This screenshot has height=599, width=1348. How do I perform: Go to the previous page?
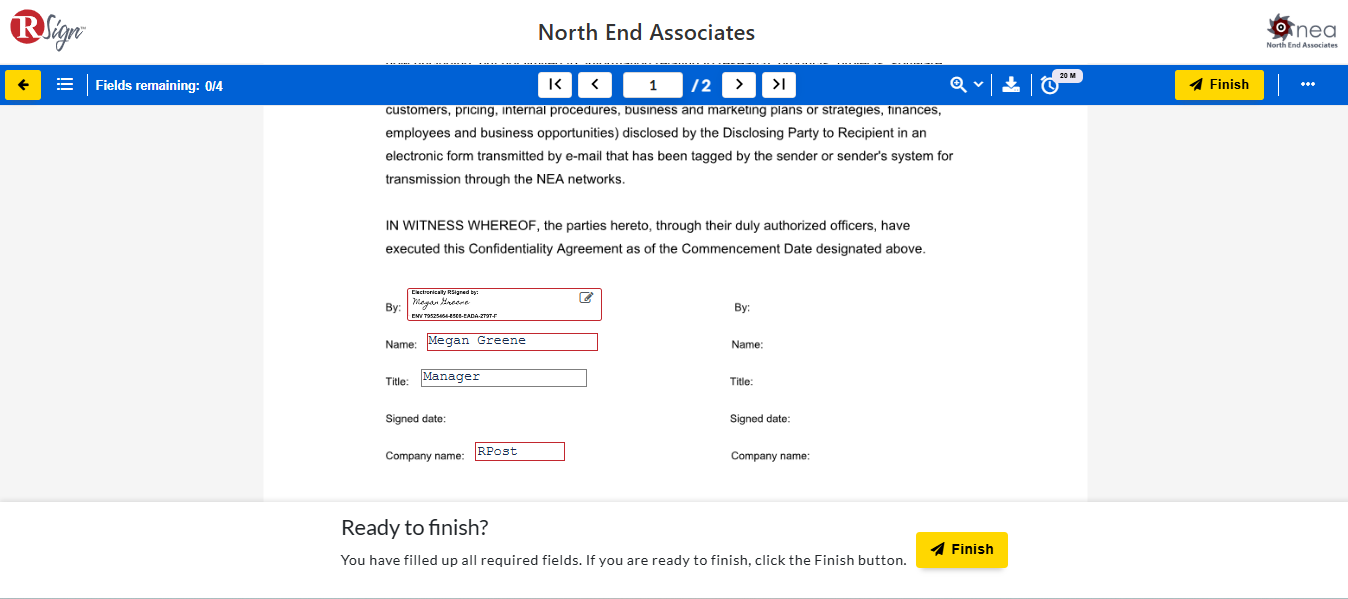[x=595, y=85]
